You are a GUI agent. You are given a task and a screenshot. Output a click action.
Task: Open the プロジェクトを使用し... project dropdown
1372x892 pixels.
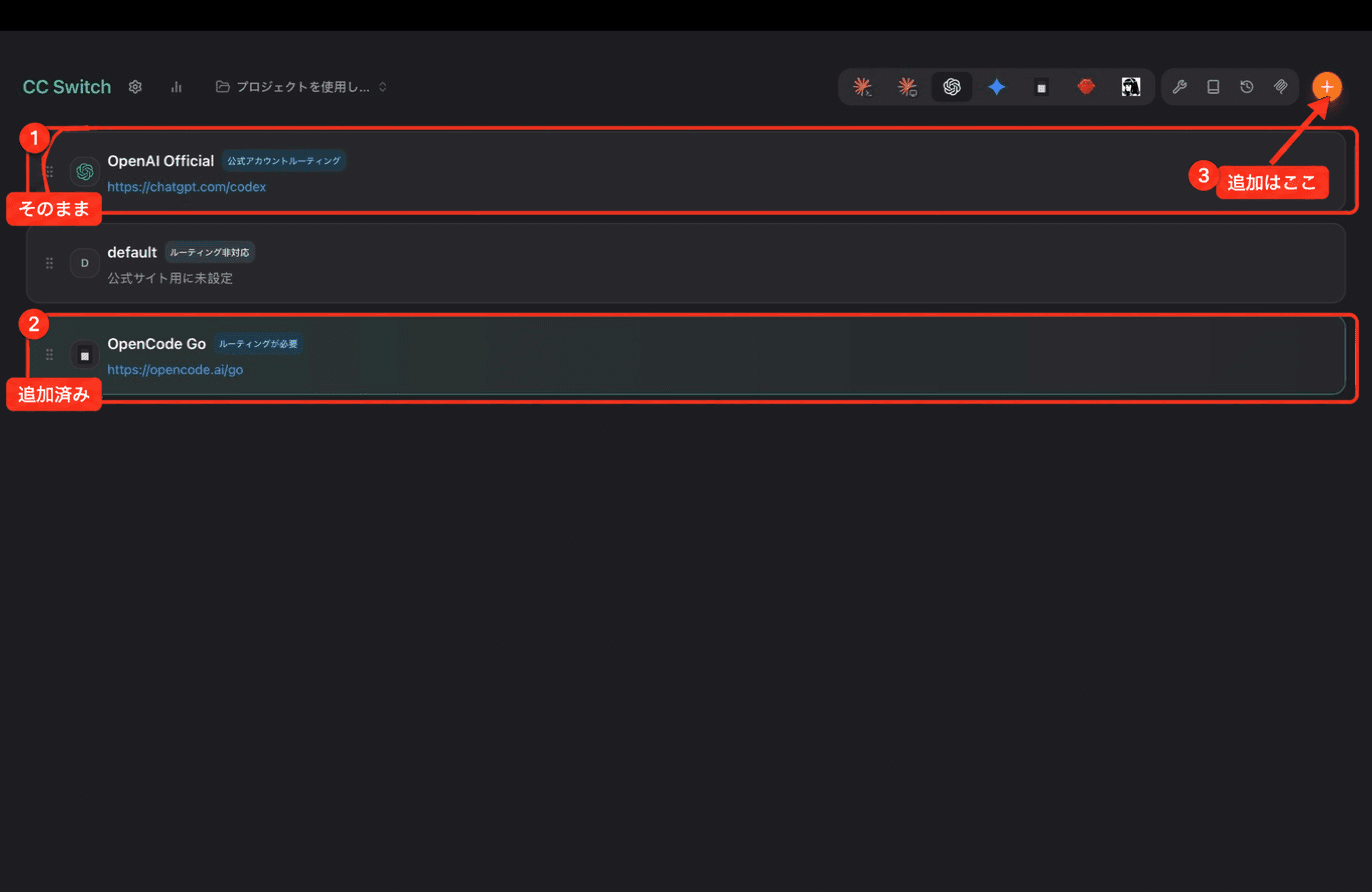(x=301, y=87)
